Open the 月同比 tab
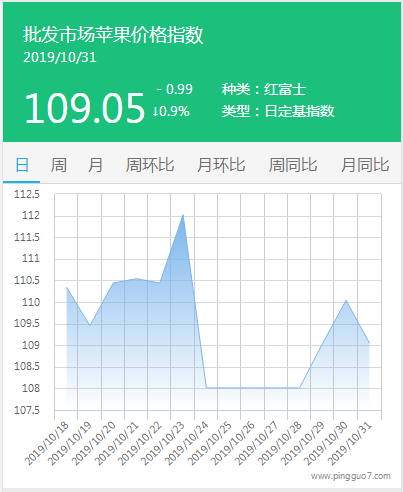The image size is (403, 492). pyautogui.click(x=365, y=165)
